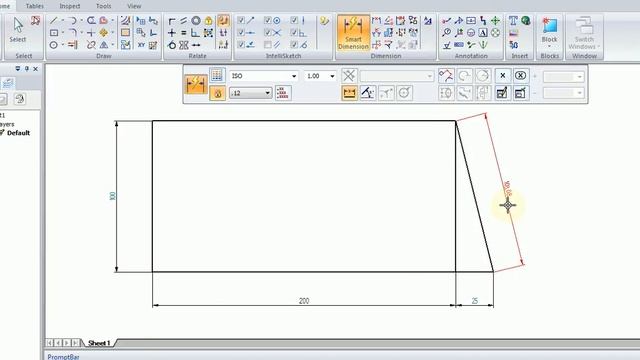Expand the Rectangle tool dropdown arrow
This screenshot has height=360, width=640.
(x=62, y=33)
